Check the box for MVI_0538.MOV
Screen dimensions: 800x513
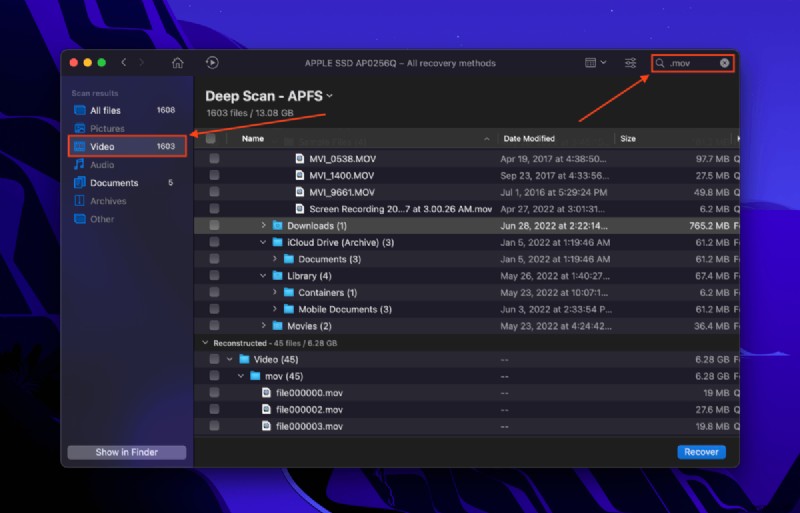(214, 158)
